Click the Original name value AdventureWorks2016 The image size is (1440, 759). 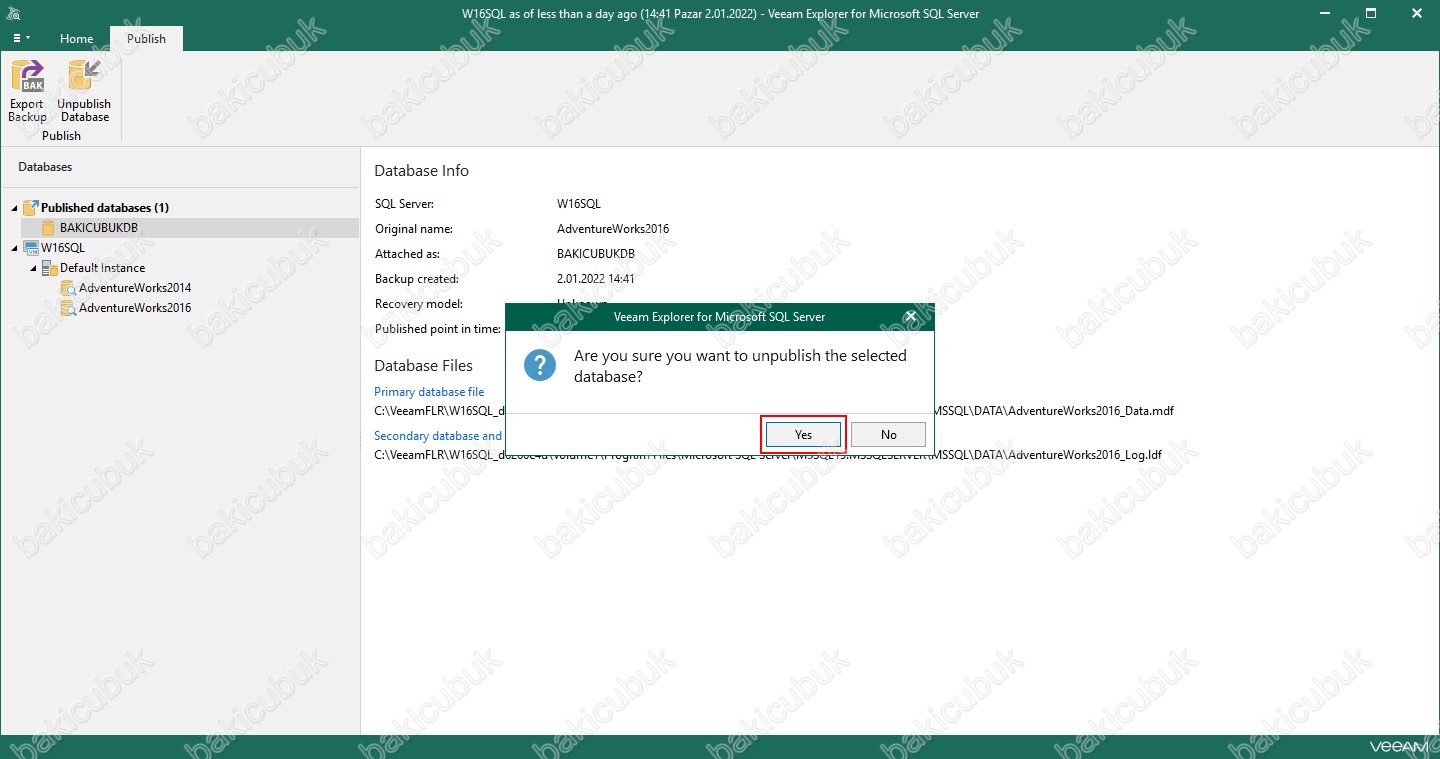pyautogui.click(x=613, y=229)
